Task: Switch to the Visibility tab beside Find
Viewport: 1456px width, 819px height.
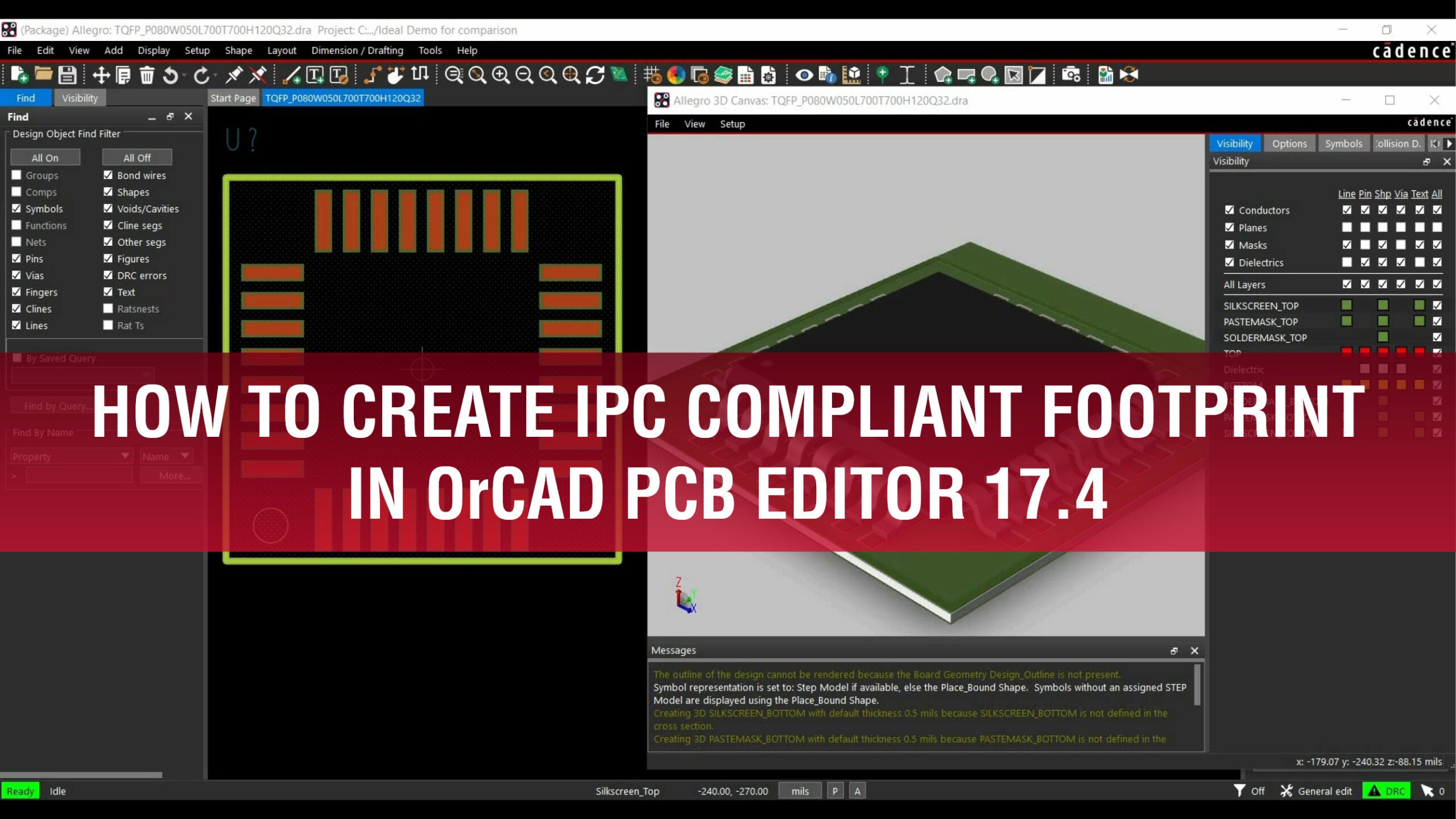Action: (80, 98)
